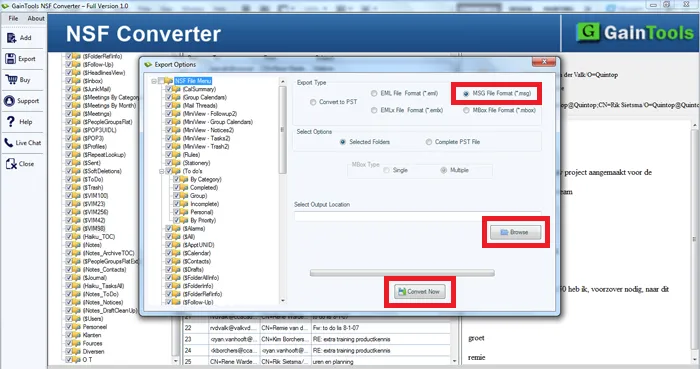Click folder icon beside (CalSummary)
Screen dimensions: 700x369
pos(177,89)
